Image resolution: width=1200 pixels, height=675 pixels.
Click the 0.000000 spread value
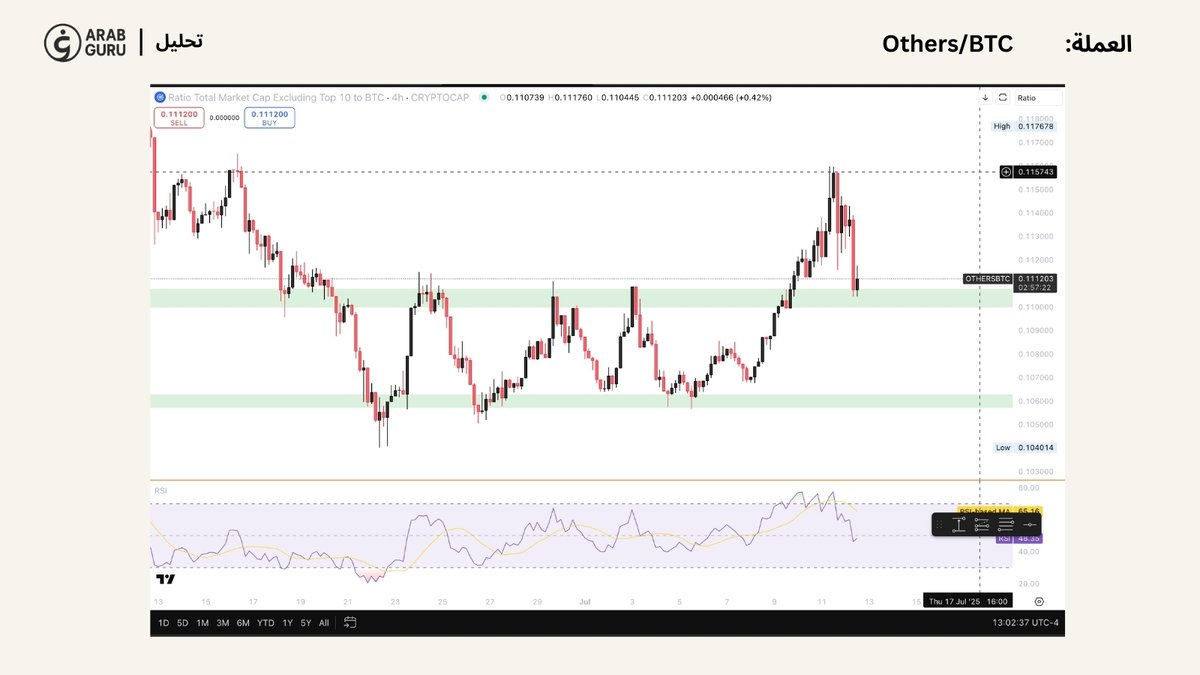point(225,117)
